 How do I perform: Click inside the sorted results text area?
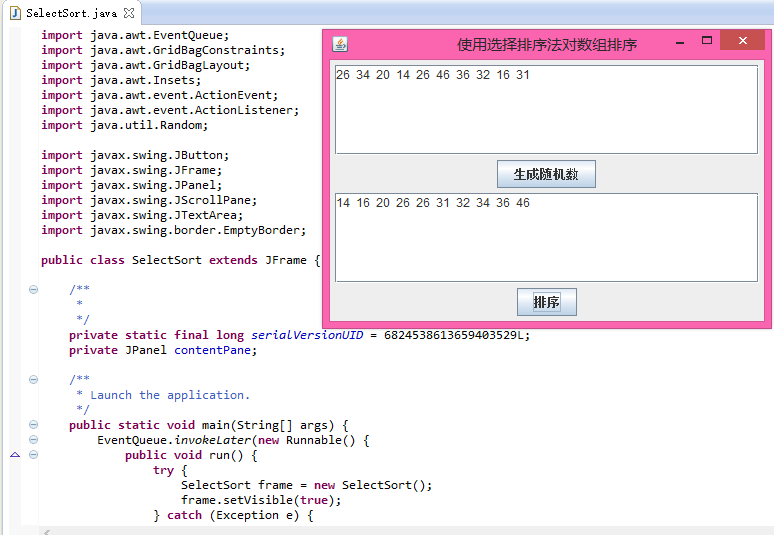pos(546,237)
